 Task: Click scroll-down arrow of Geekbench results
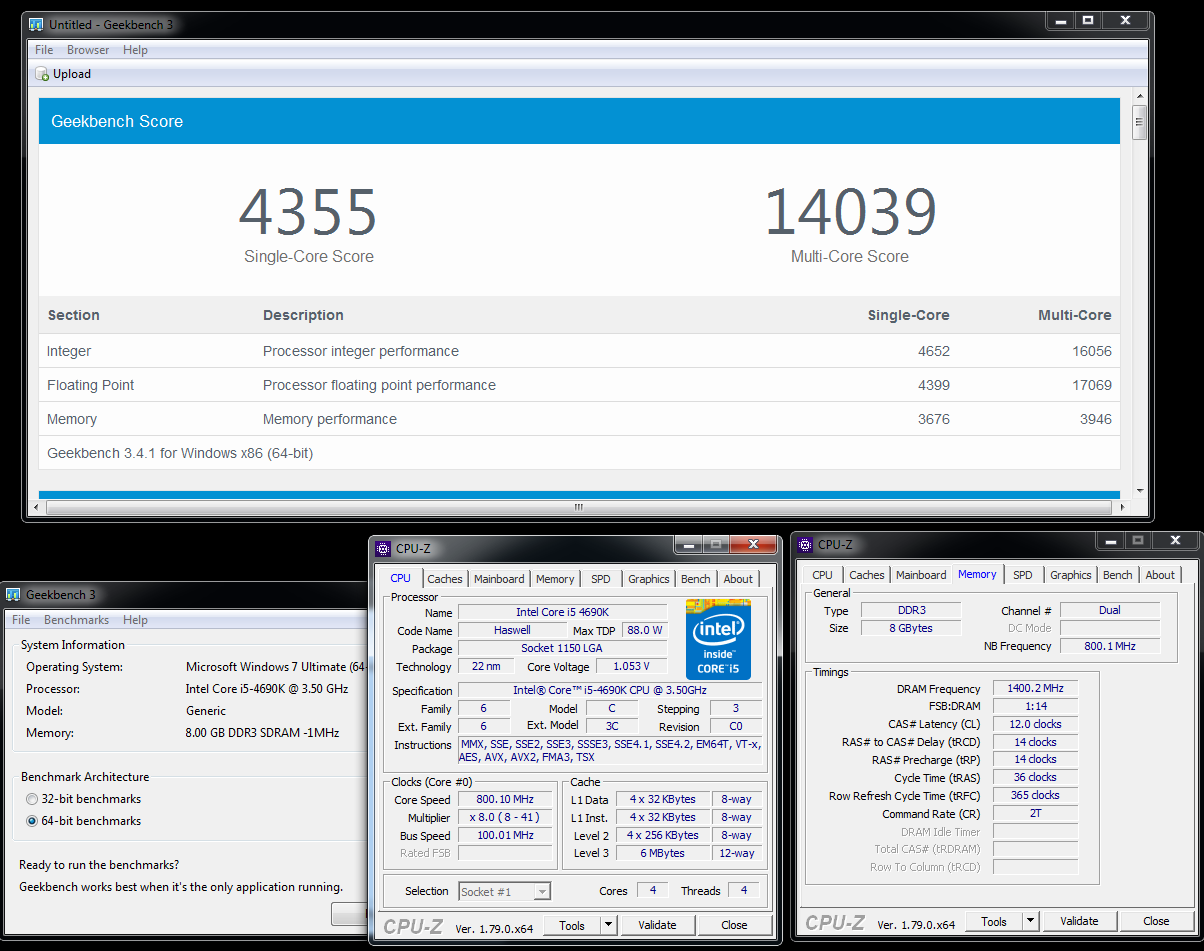coord(1139,490)
